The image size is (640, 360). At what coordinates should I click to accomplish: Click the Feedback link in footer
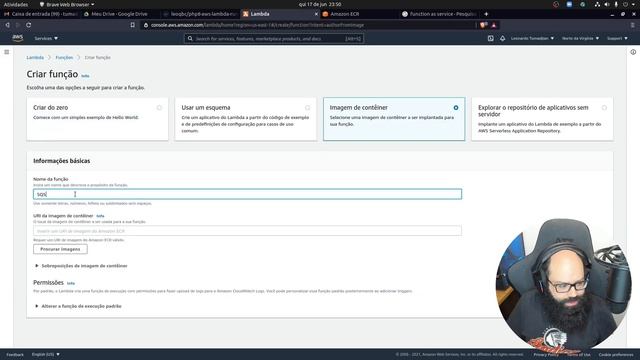click(15, 355)
